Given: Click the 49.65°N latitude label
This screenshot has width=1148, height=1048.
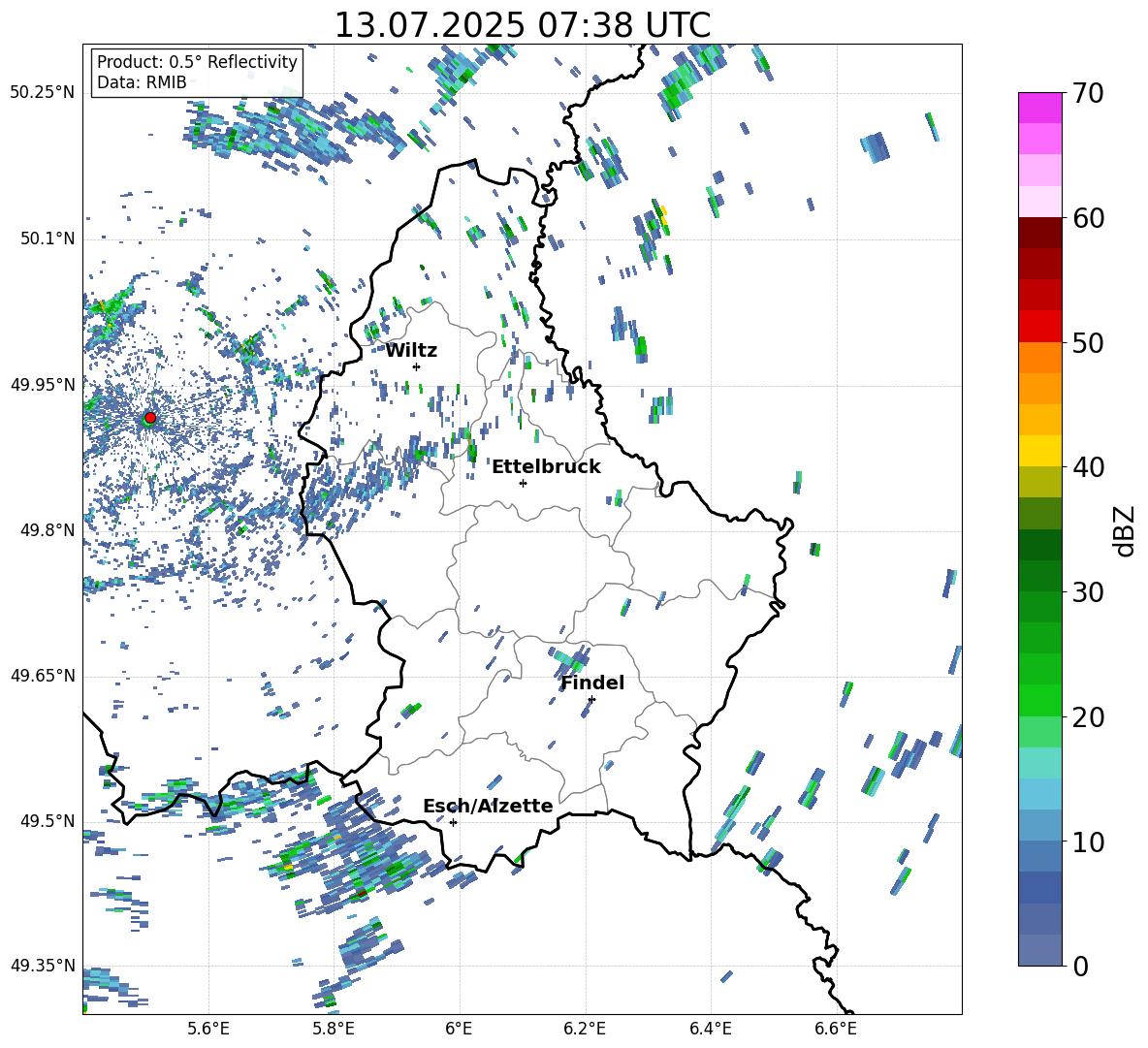Looking at the screenshot, I should [x=43, y=676].
